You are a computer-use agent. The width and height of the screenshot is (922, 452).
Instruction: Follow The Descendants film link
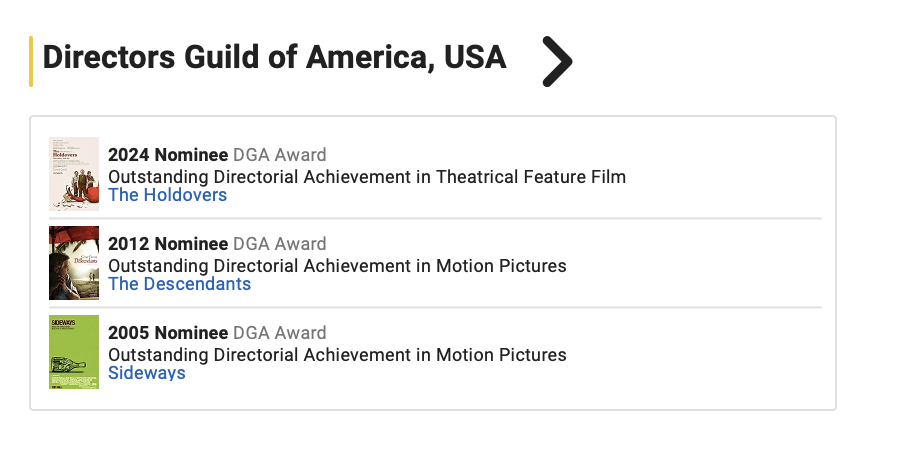pyautogui.click(x=179, y=284)
